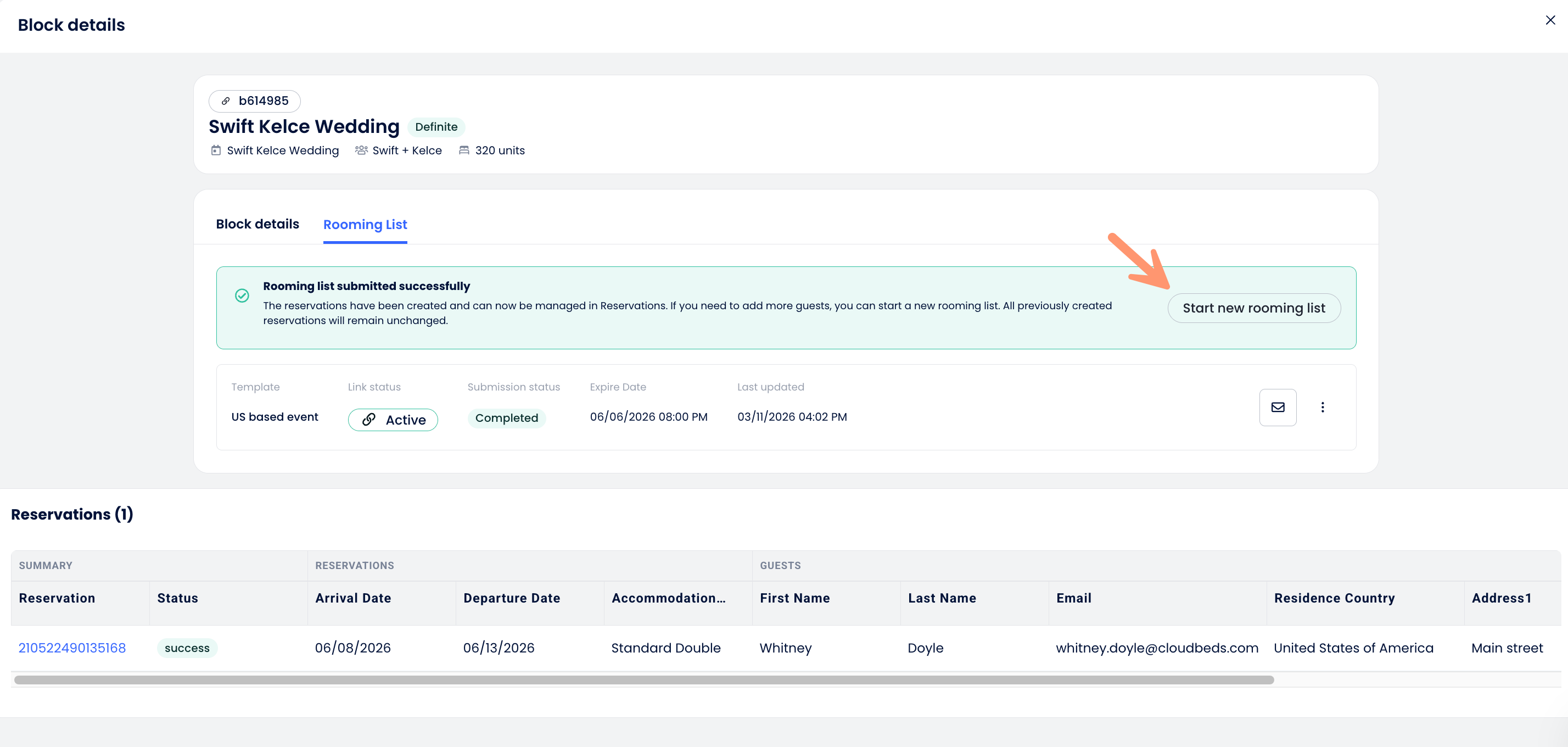Image resolution: width=1568 pixels, height=747 pixels.
Task: Click the Completed submission status badge
Action: point(506,417)
